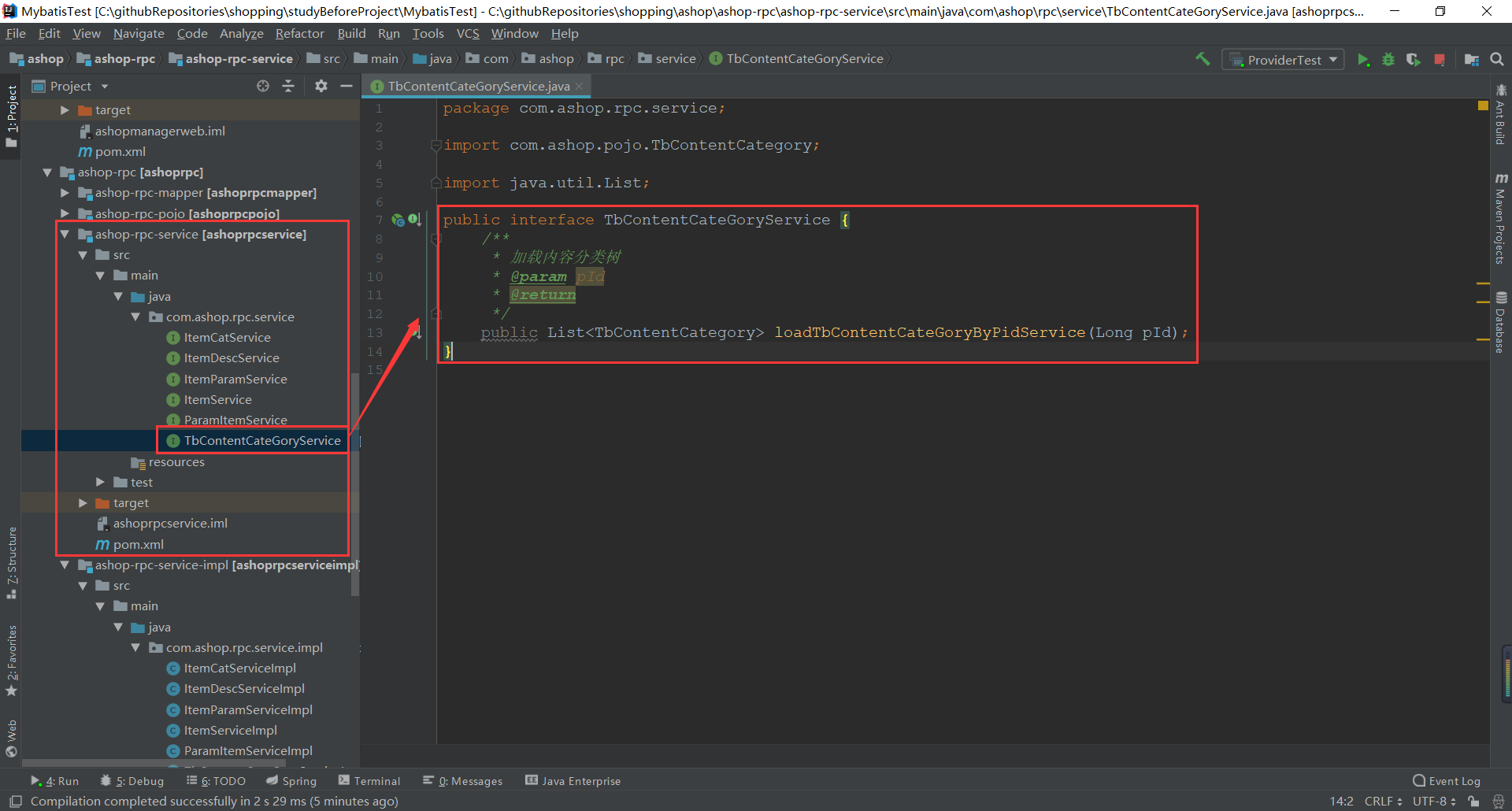Run ProviderTest with the green play icon

(1363, 60)
